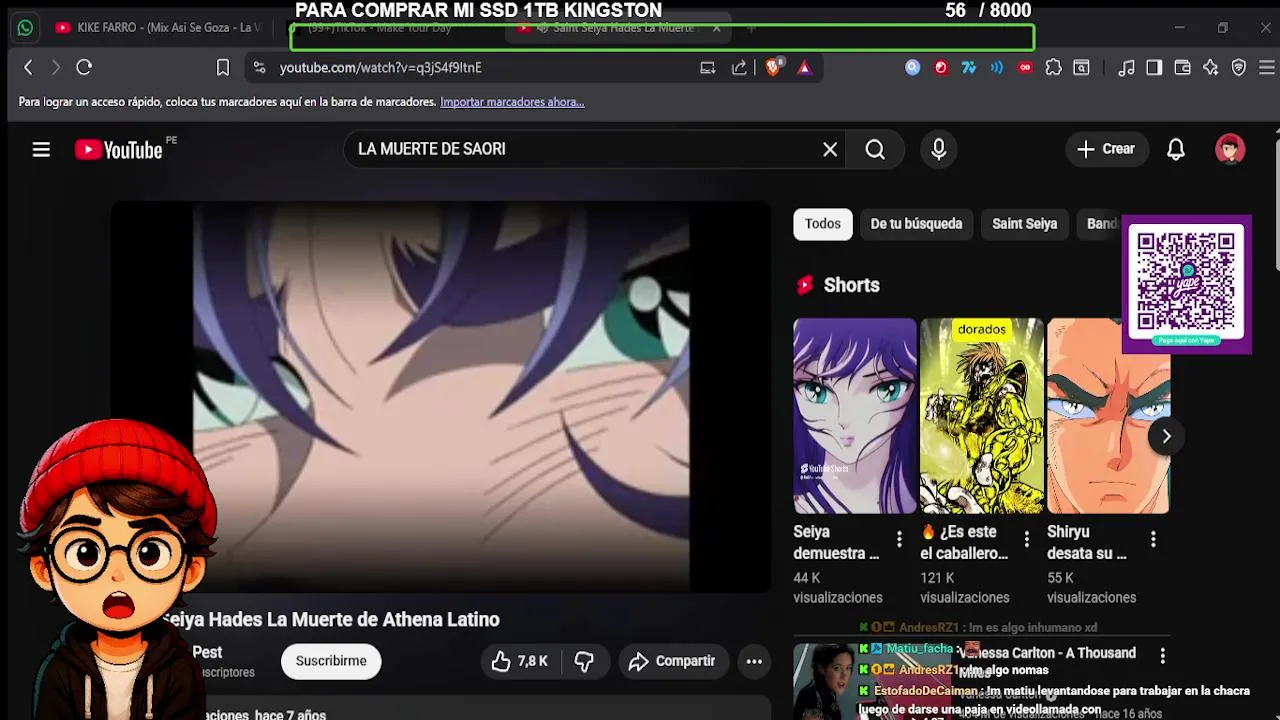The height and width of the screenshot is (720, 1280).
Task: Open the 'Shiryu desata su' Short thumbnail
Action: pos(1108,416)
